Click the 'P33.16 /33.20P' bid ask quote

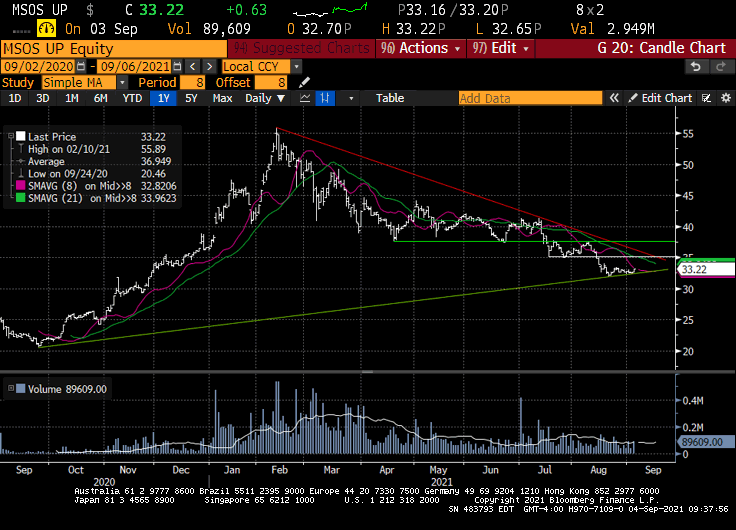click(452, 10)
